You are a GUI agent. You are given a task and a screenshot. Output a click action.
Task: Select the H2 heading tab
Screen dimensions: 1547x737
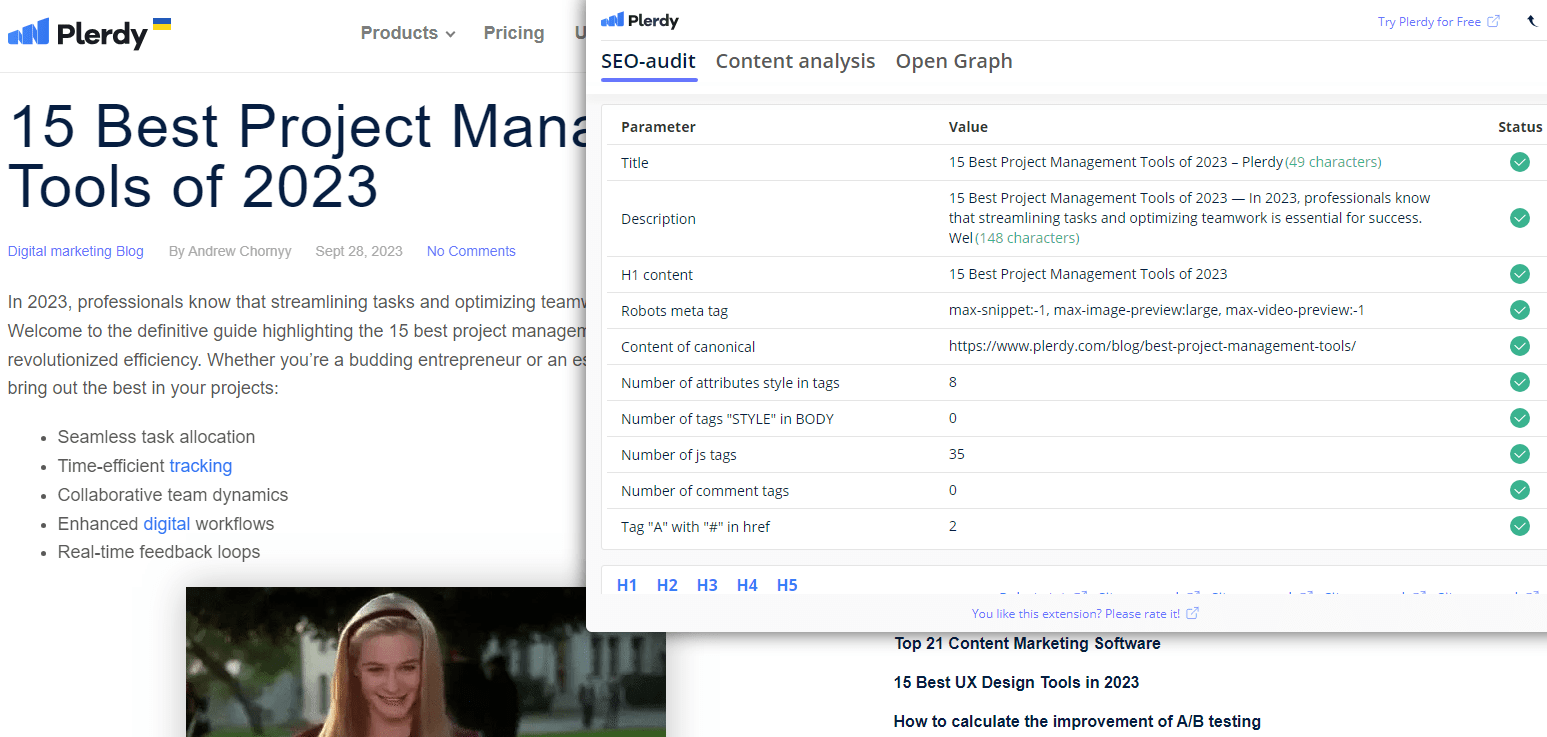point(667,585)
